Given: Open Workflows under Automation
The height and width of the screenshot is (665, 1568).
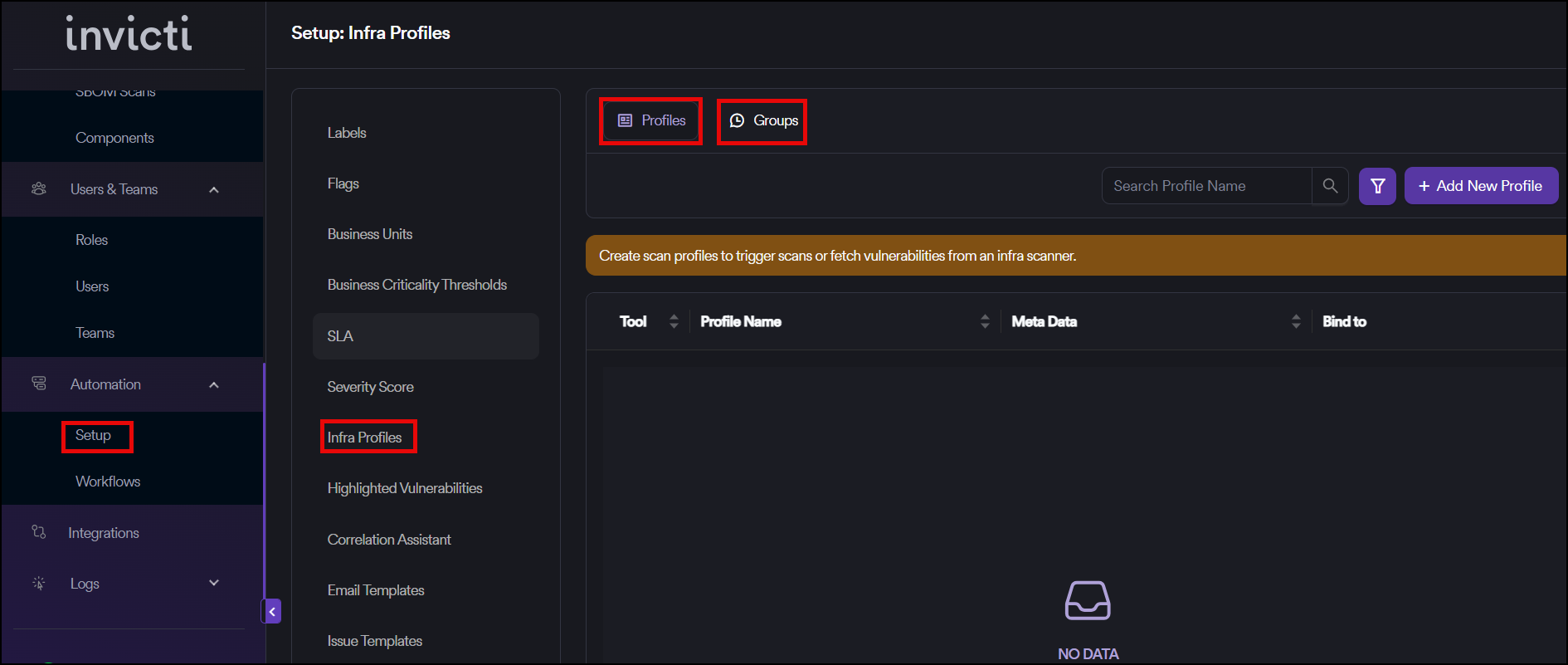Looking at the screenshot, I should [x=108, y=482].
